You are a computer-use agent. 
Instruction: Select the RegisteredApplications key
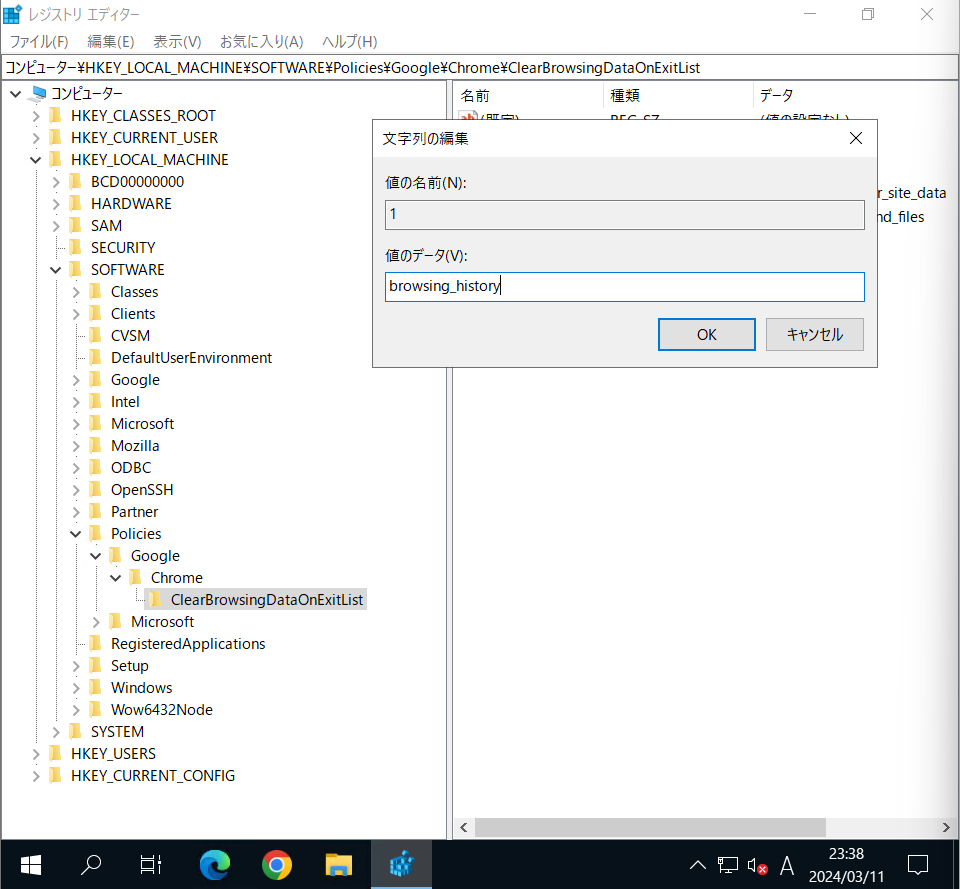coord(187,643)
